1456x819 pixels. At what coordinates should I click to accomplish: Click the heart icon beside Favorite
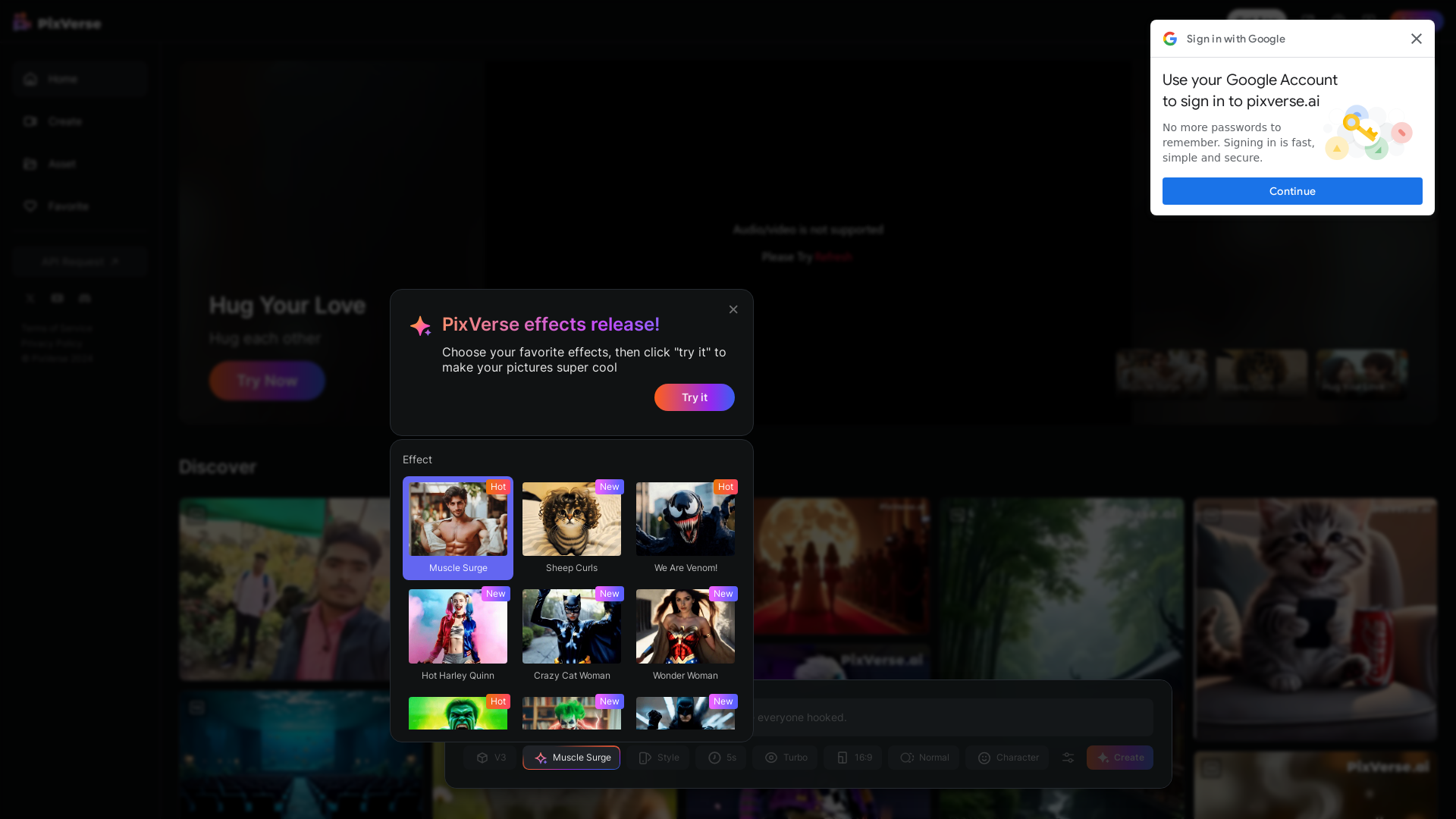click(x=30, y=206)
